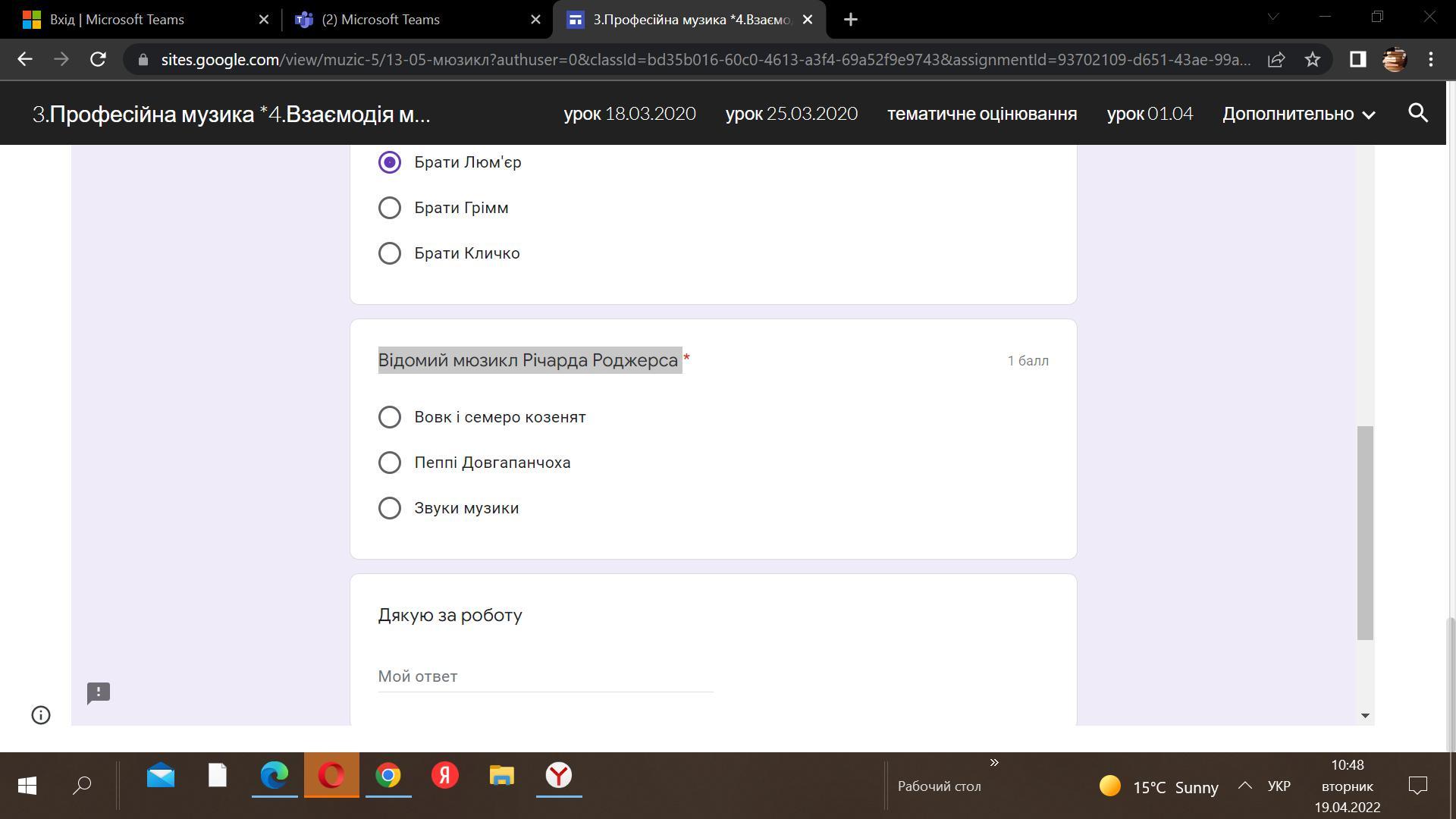Show hidden system tray icons
The height and width of the screenshot is (819, 1456).
click(1244, 786)
